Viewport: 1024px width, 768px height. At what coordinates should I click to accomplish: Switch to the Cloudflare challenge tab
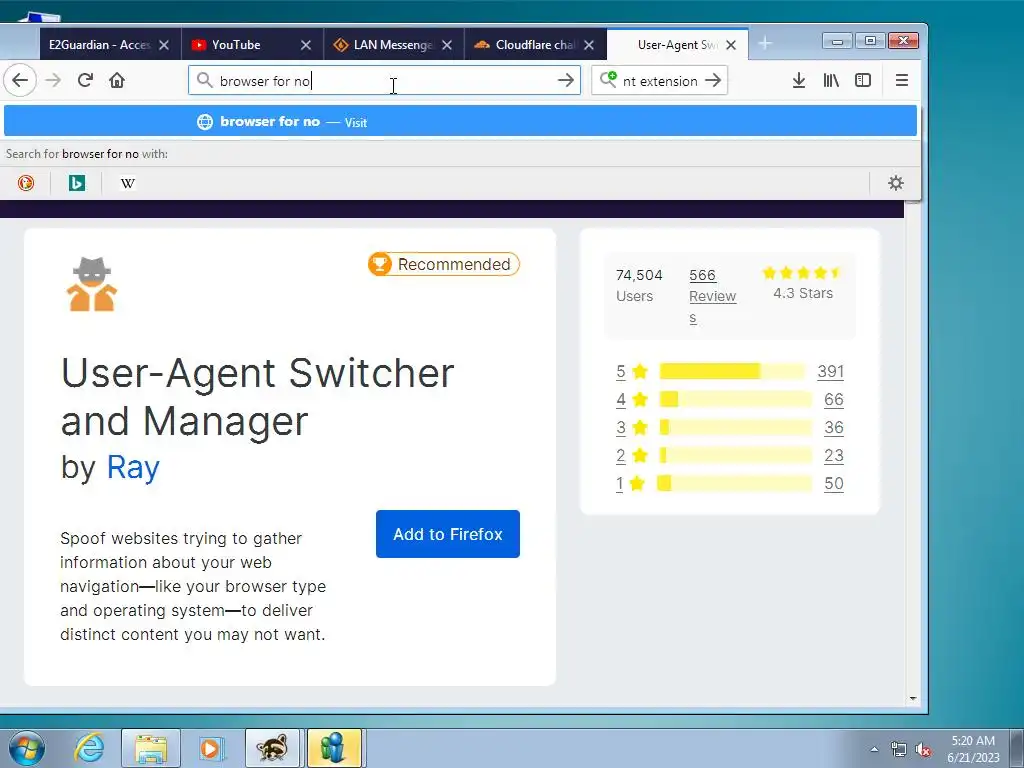pyautogui.click(x=535, y=44)
